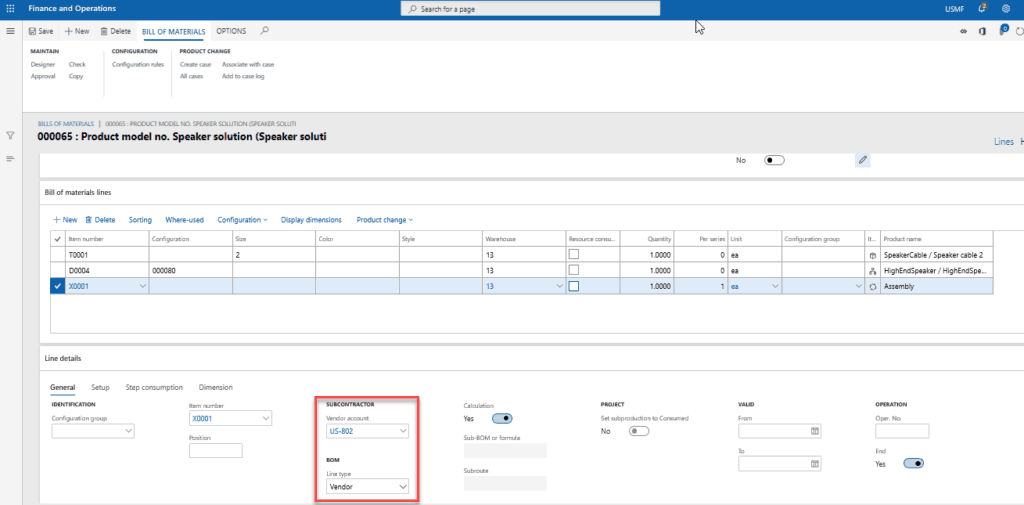Click Display dimensions button
The height and width of the screenshot is (505, 1024).
[312, 220]
